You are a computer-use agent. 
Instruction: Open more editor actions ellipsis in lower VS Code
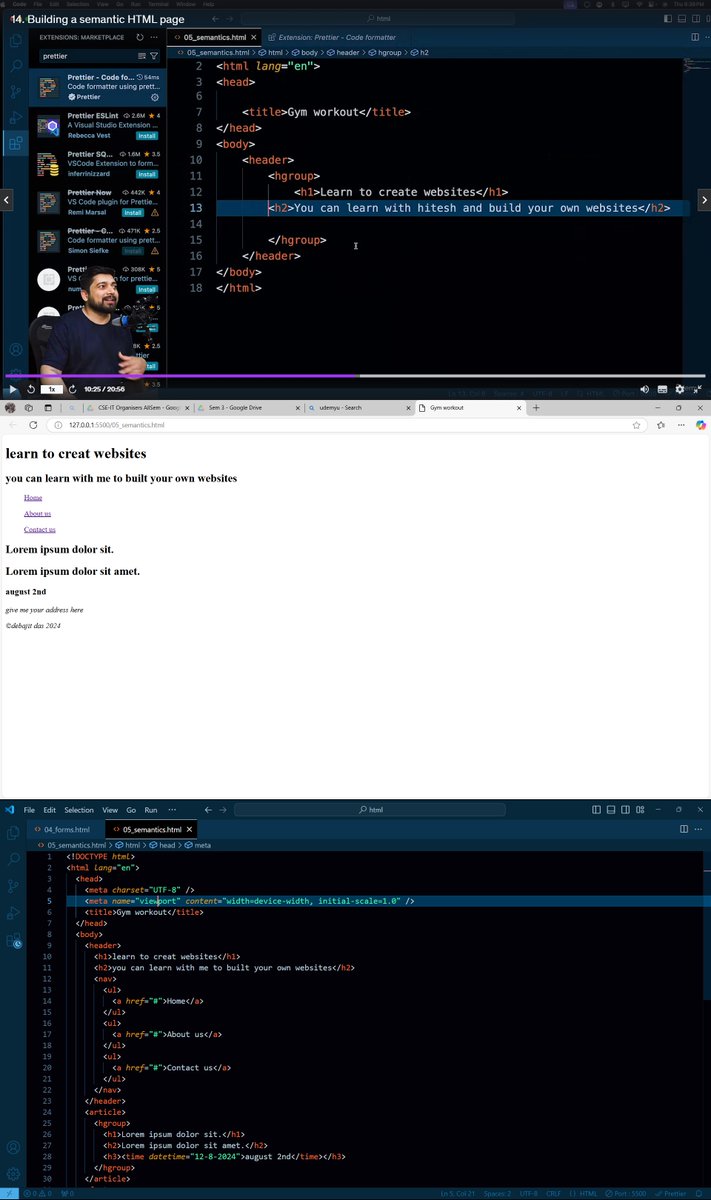point(699,829)
